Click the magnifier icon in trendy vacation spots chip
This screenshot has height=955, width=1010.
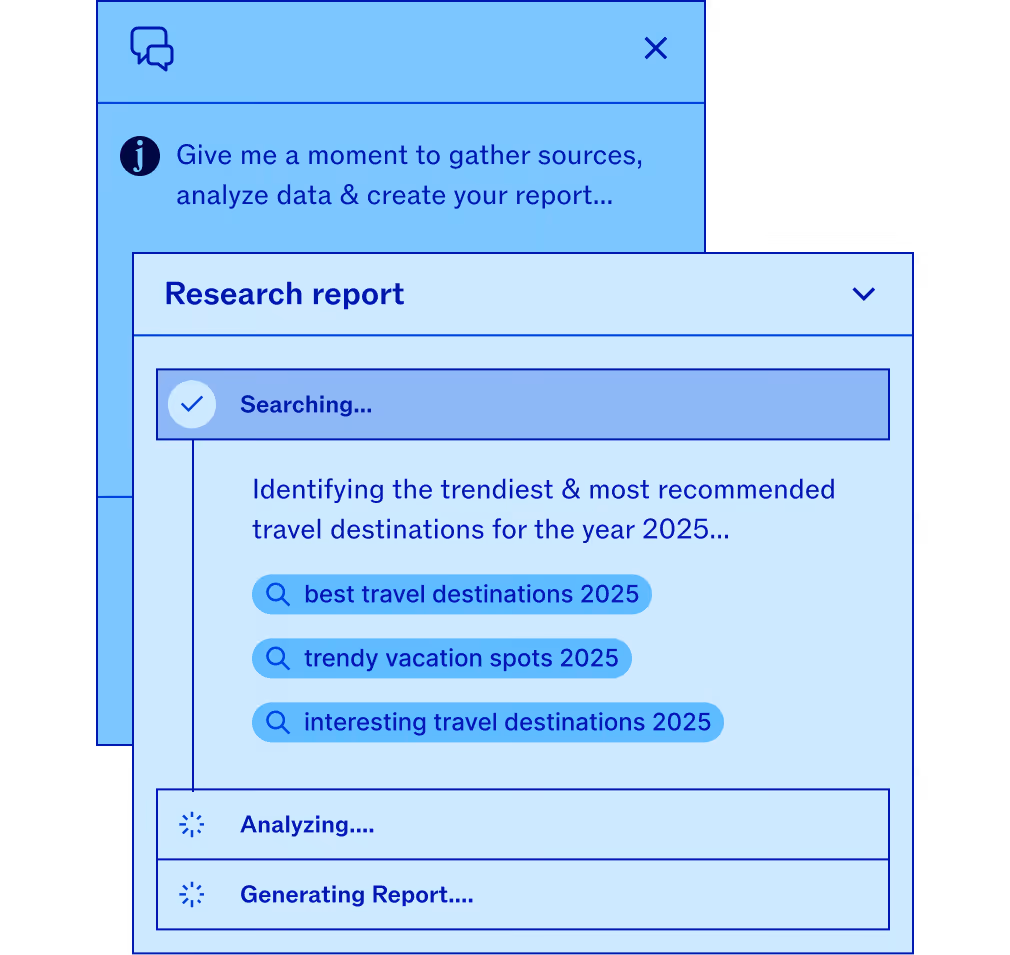[x=277, y=658]
